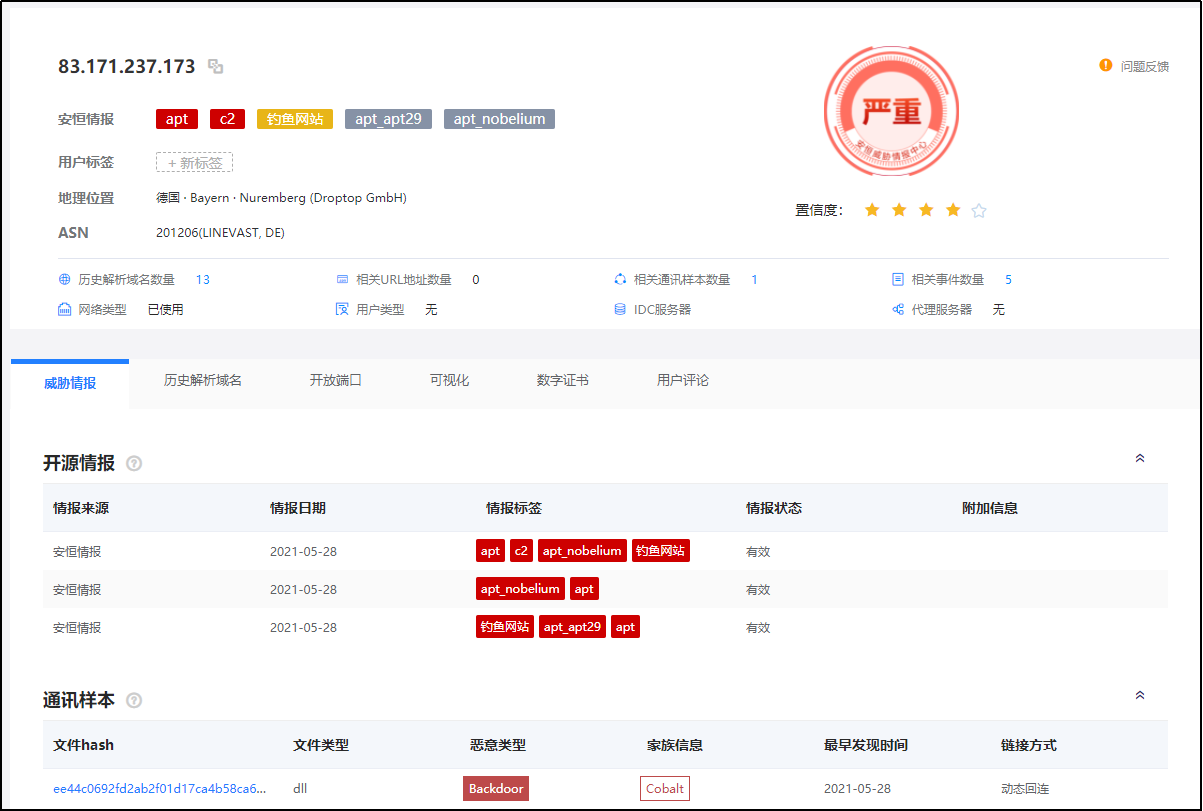Open the 开放端口 tab
Image resolution: width=1203 pixels, height=811 pixels.
pyautogui.click(x=336, y=381)
